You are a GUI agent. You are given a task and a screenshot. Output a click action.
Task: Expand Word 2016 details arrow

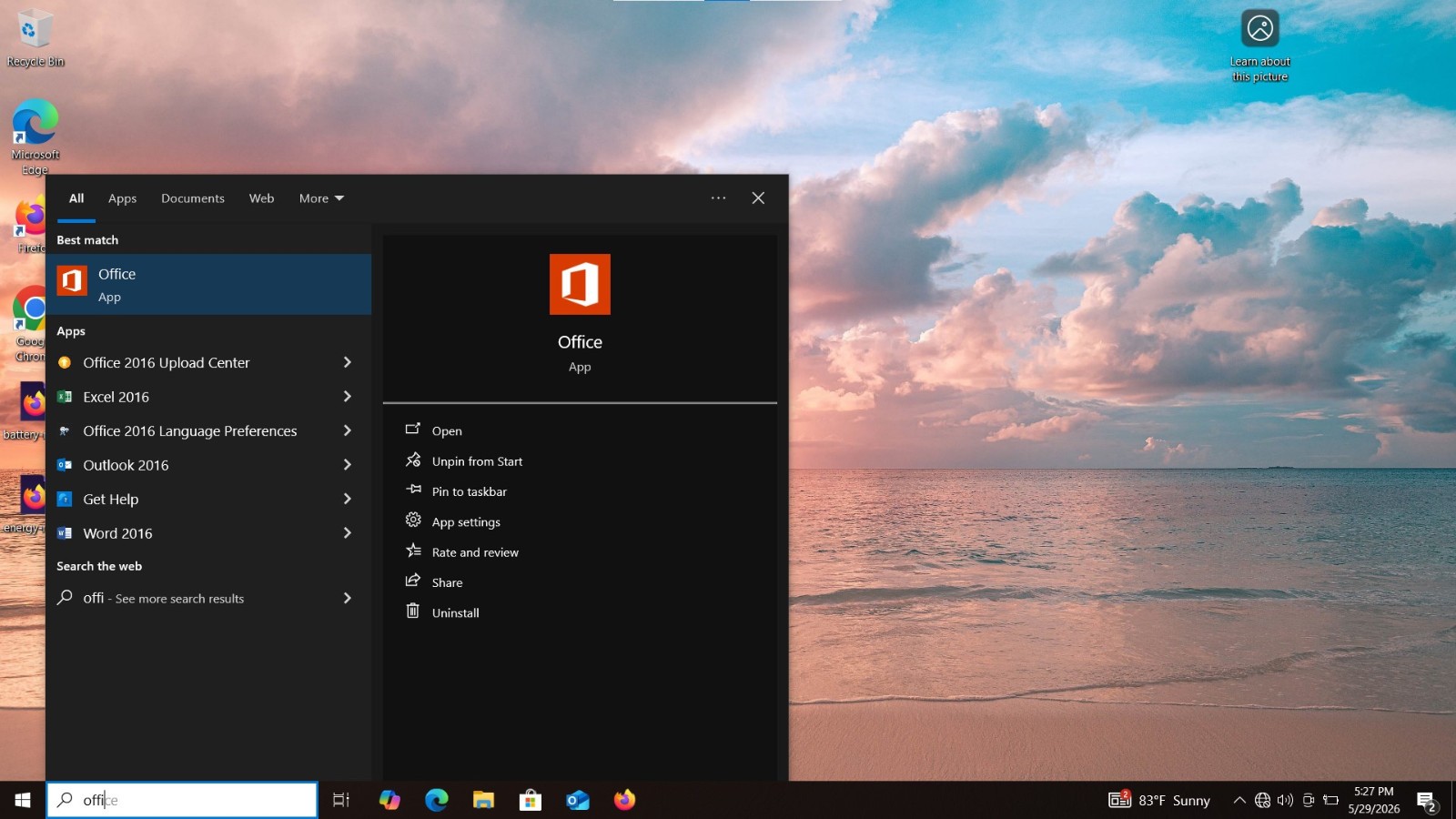tap(348, 533)
